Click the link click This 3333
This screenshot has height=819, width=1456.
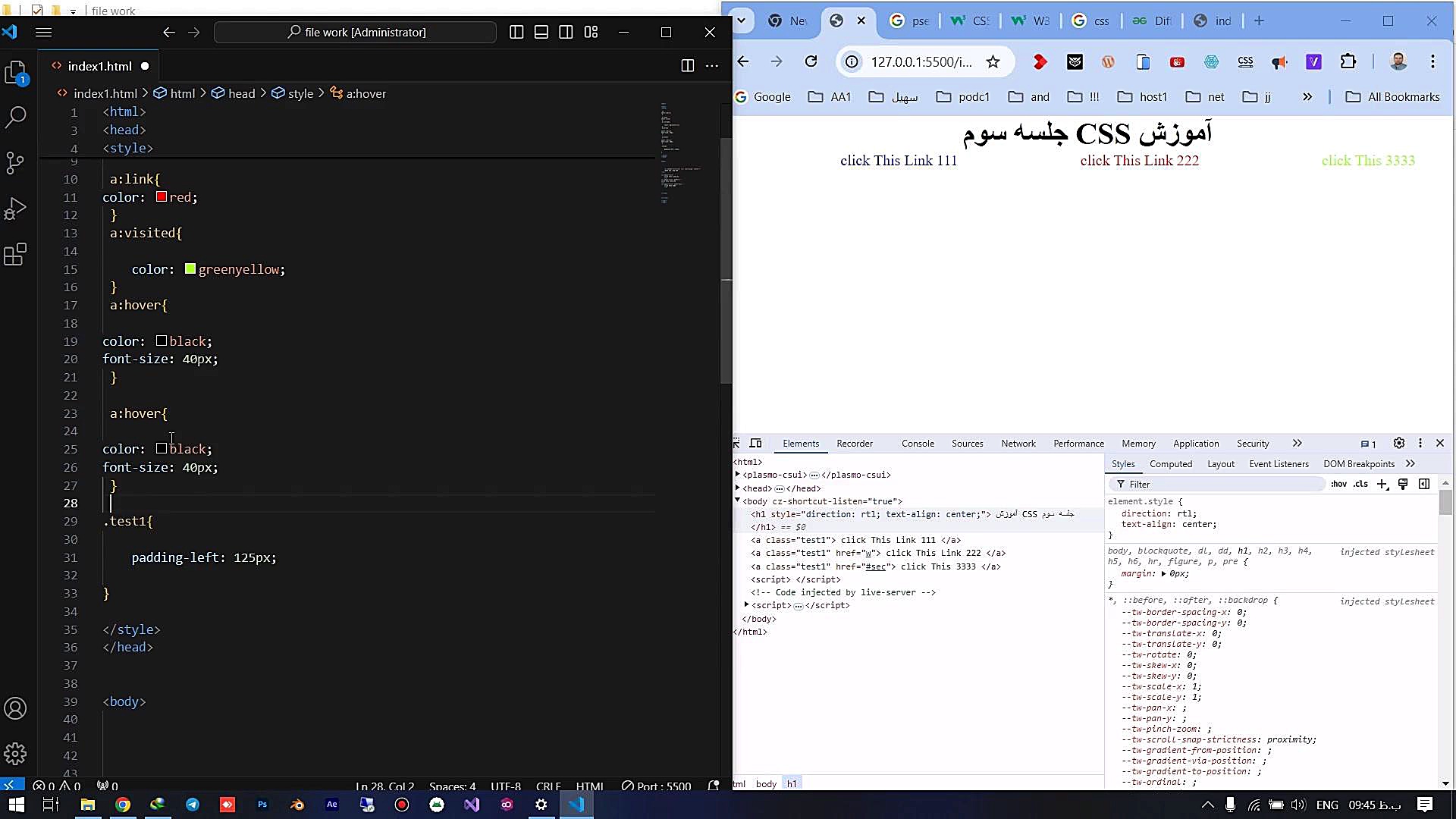click(x=1368, y=161)
